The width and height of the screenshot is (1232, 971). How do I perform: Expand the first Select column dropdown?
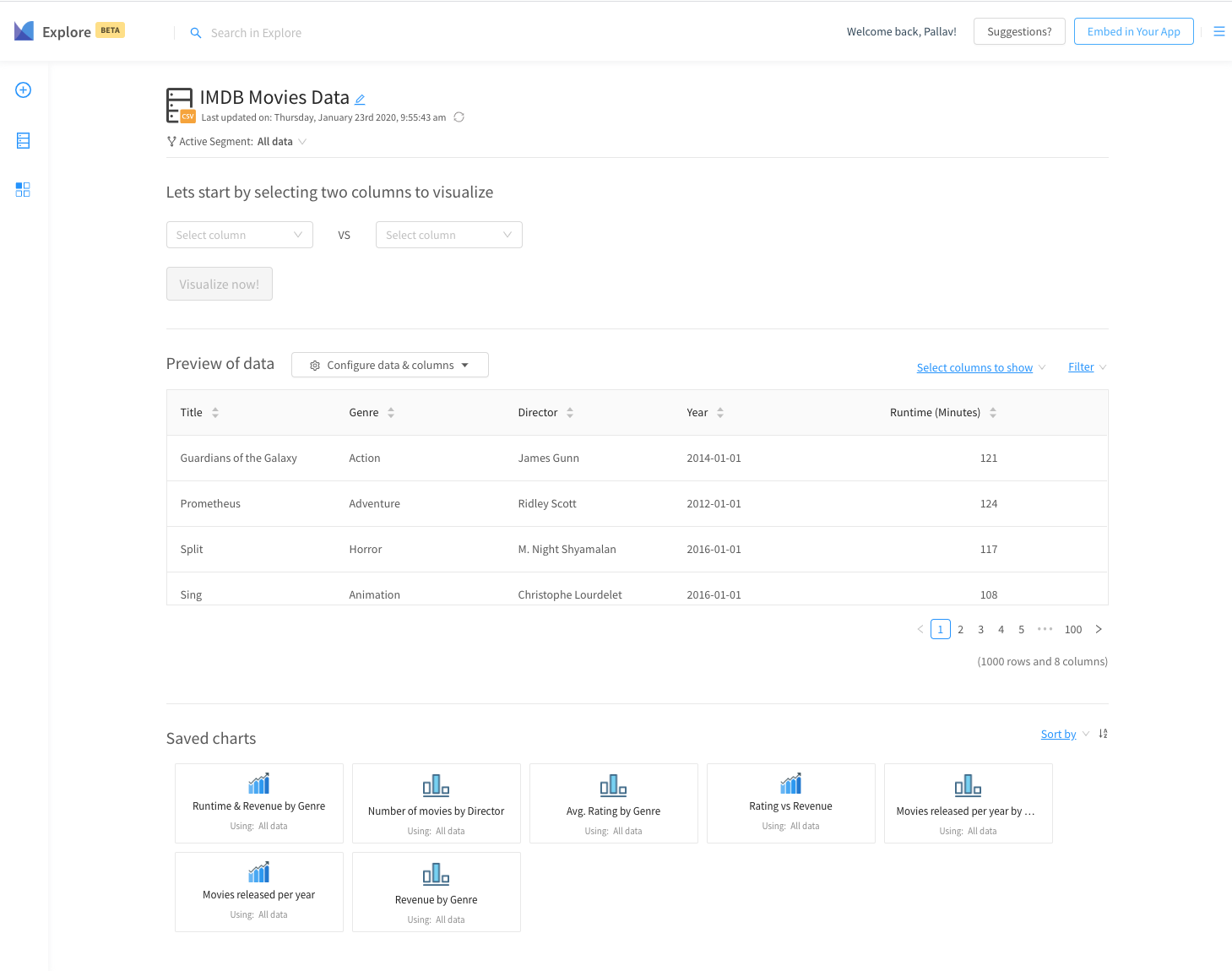coord(240,235)
